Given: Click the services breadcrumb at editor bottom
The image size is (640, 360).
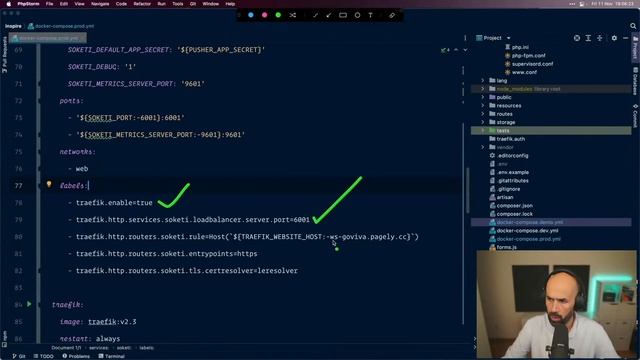Looking at the screenshot, I should (99, 348).
